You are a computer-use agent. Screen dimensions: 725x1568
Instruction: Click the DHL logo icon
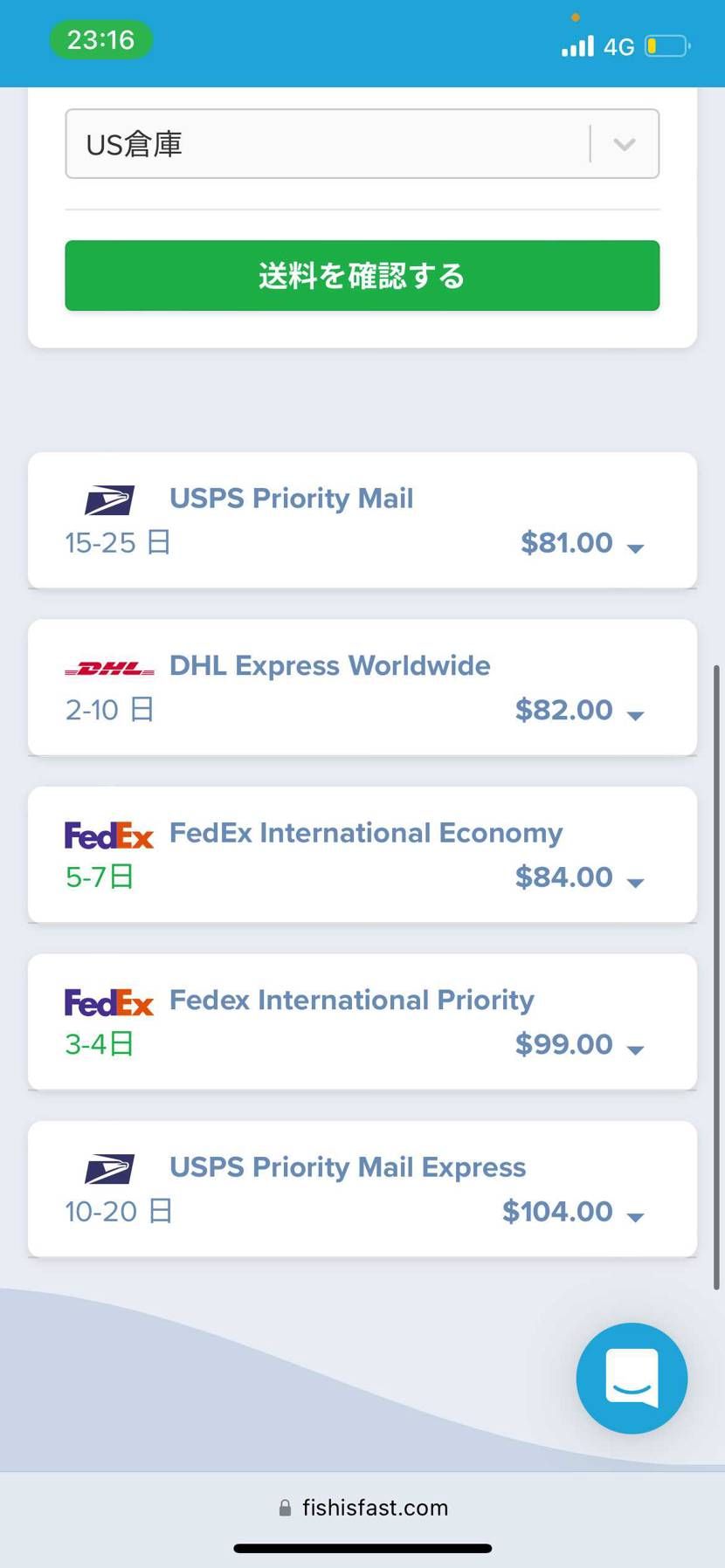[x=109, y=669]
